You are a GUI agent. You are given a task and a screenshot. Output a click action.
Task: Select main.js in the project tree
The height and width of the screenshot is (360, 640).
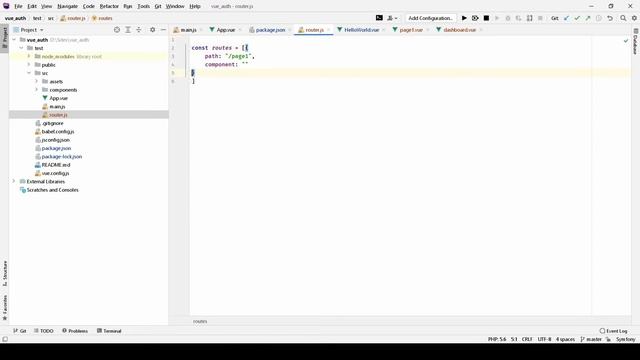tap(57, 107)
